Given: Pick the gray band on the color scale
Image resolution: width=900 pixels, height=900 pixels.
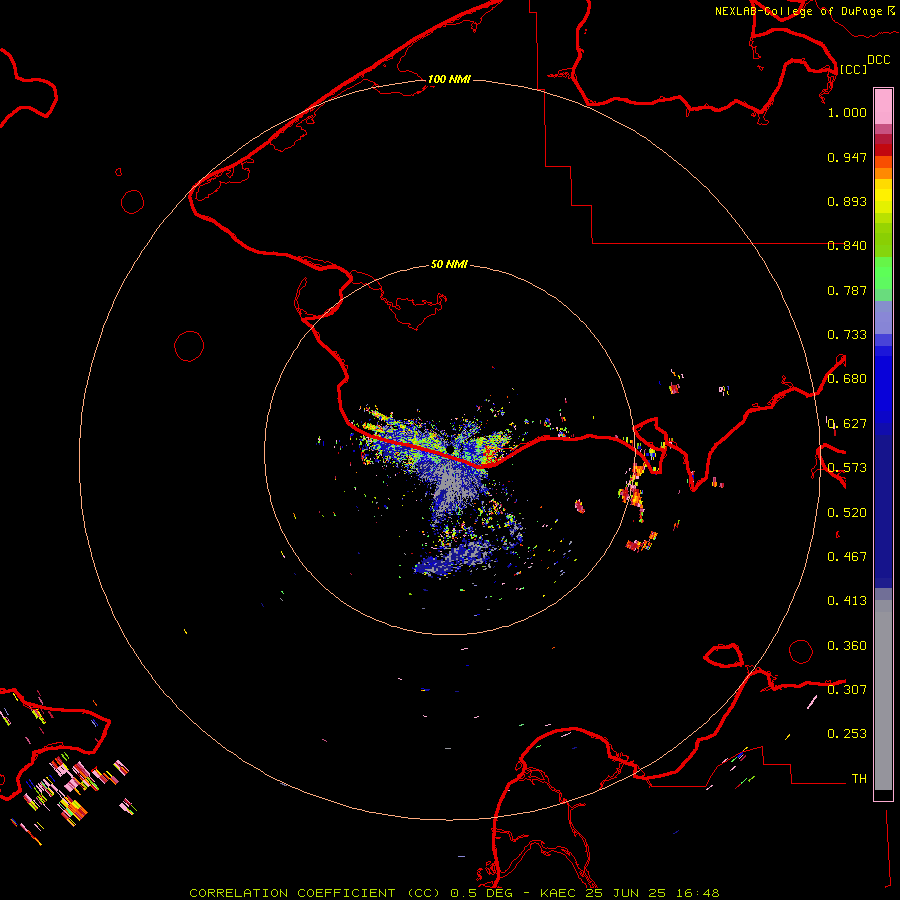Looking at the screenshot, I should 883,695.
